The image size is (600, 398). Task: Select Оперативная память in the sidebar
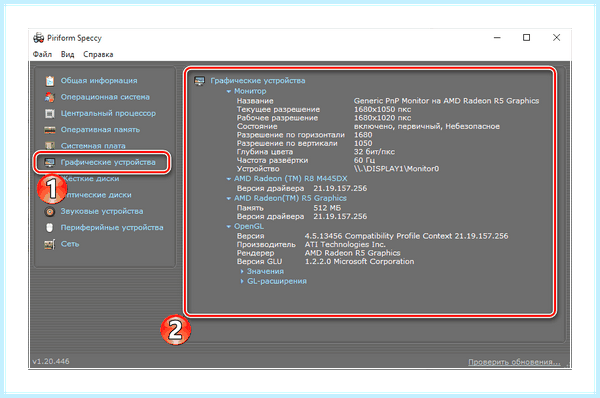coord(100,130)
